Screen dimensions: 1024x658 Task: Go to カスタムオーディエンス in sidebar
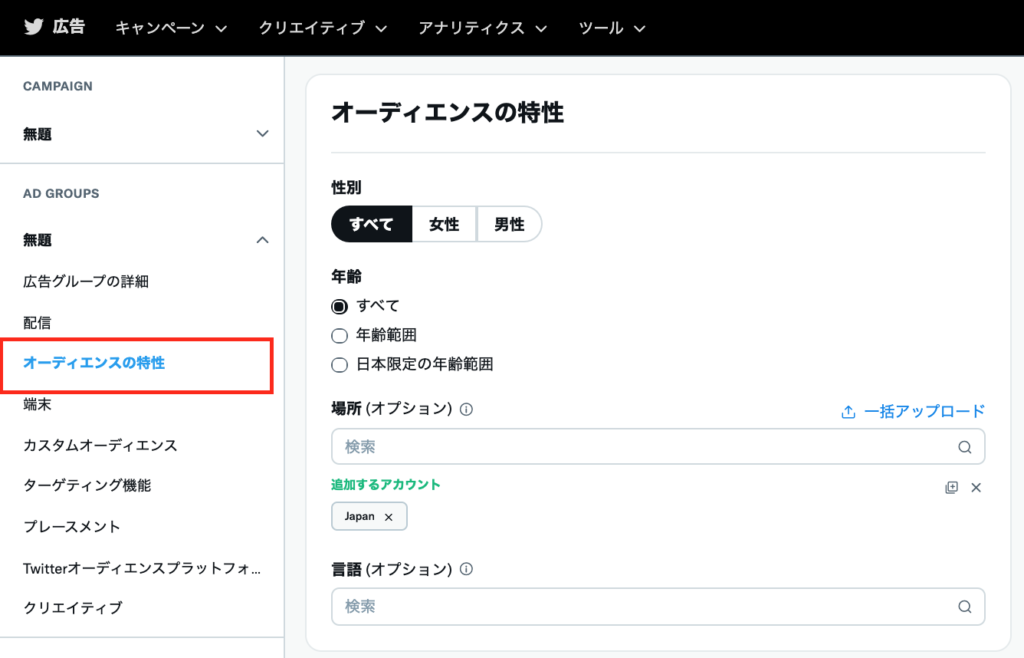pos(100,445)
